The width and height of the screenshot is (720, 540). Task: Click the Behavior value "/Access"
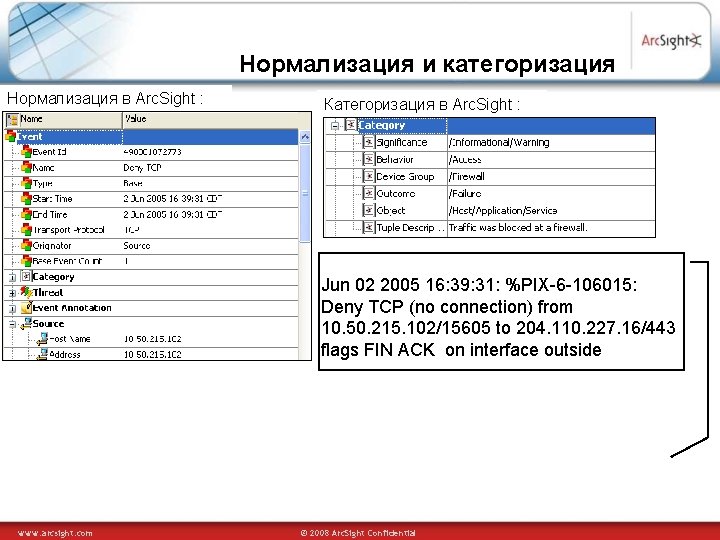point(465,159)
